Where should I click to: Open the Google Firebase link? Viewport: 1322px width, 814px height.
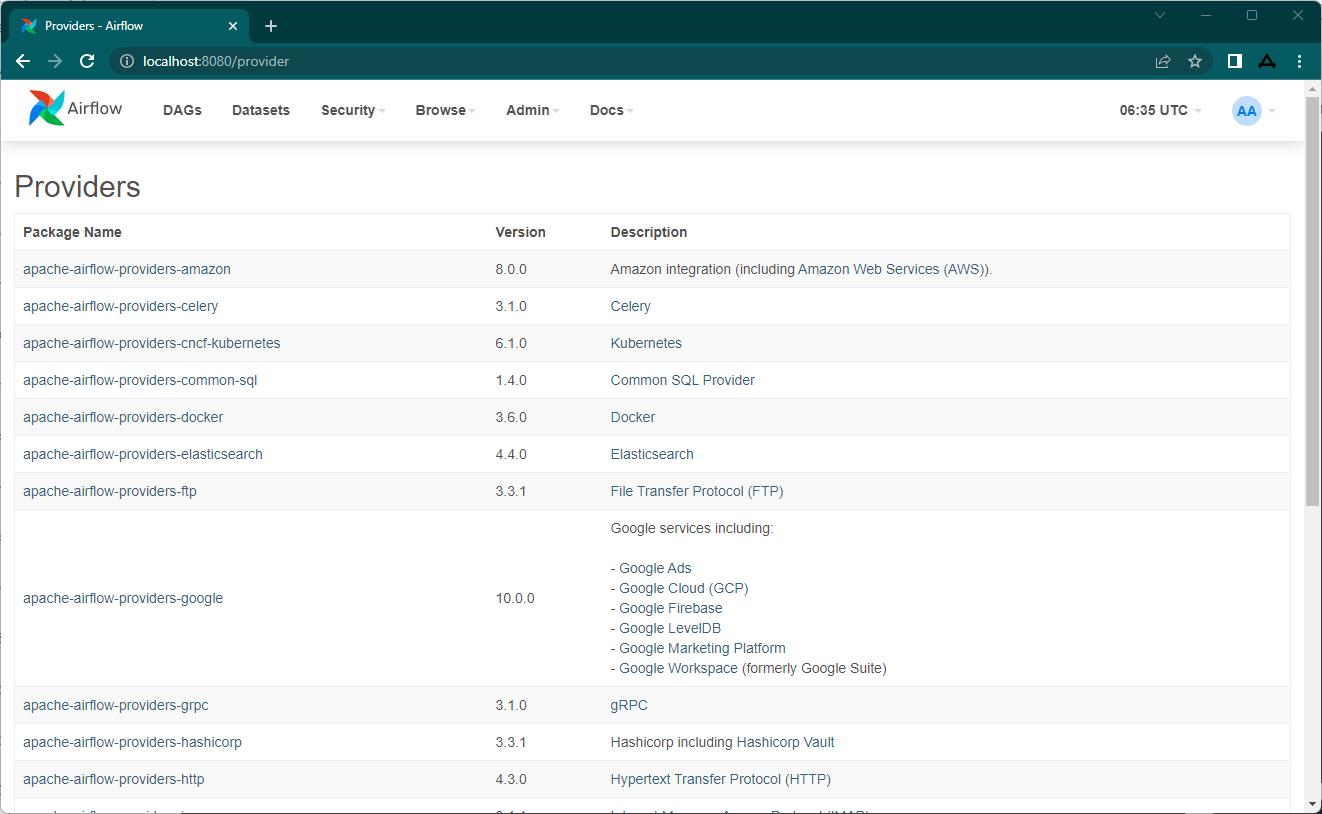pos(671,608)
